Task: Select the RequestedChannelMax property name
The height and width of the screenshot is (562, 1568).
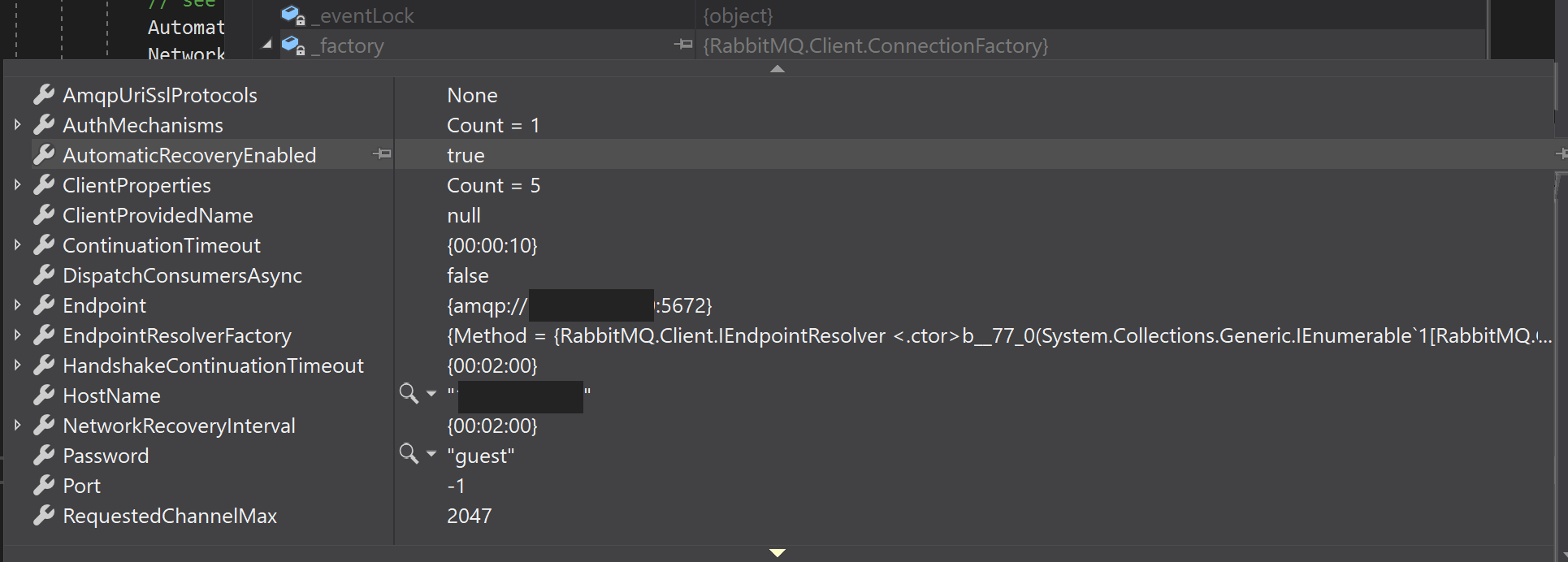Action: point(170,516)
